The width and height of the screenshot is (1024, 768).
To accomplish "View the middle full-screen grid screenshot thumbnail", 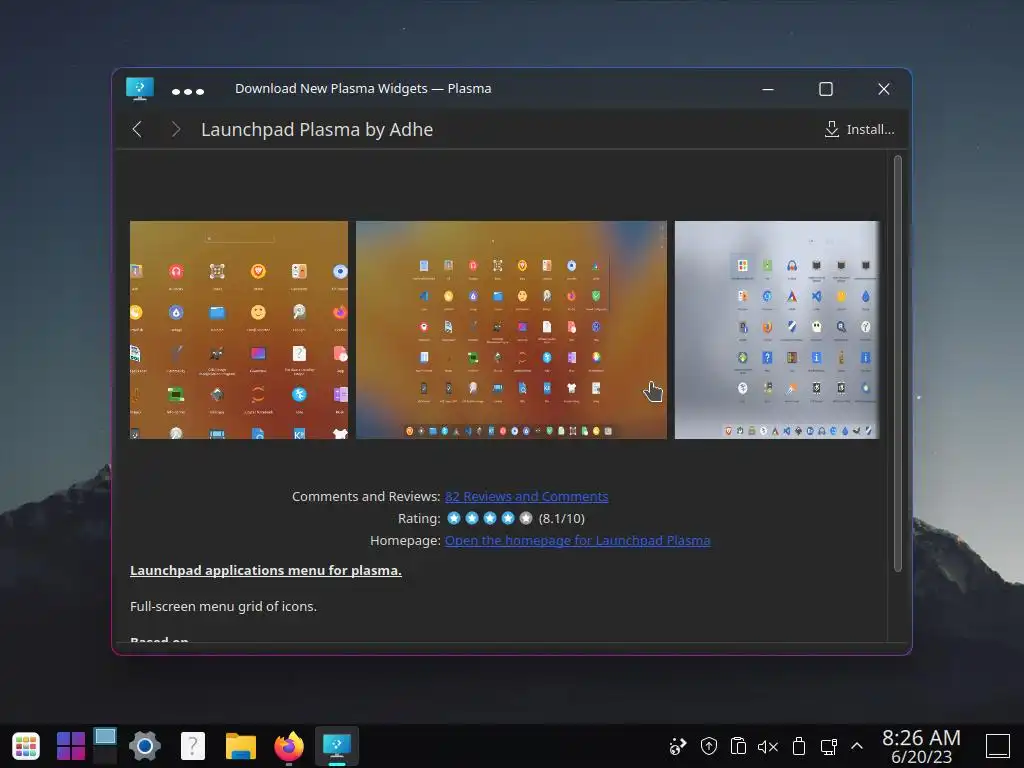I will tap(511, 330).
